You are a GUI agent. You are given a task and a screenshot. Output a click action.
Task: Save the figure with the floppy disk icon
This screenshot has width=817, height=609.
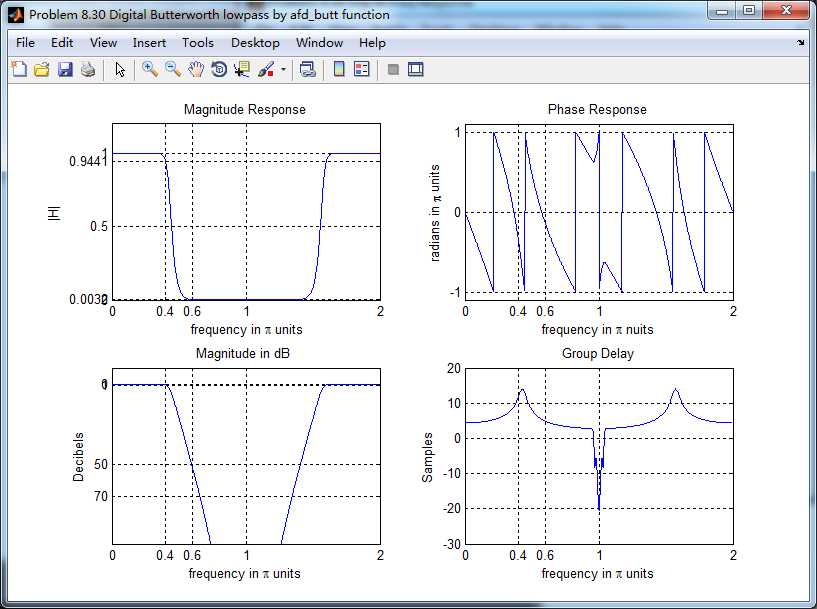(65, 69)
